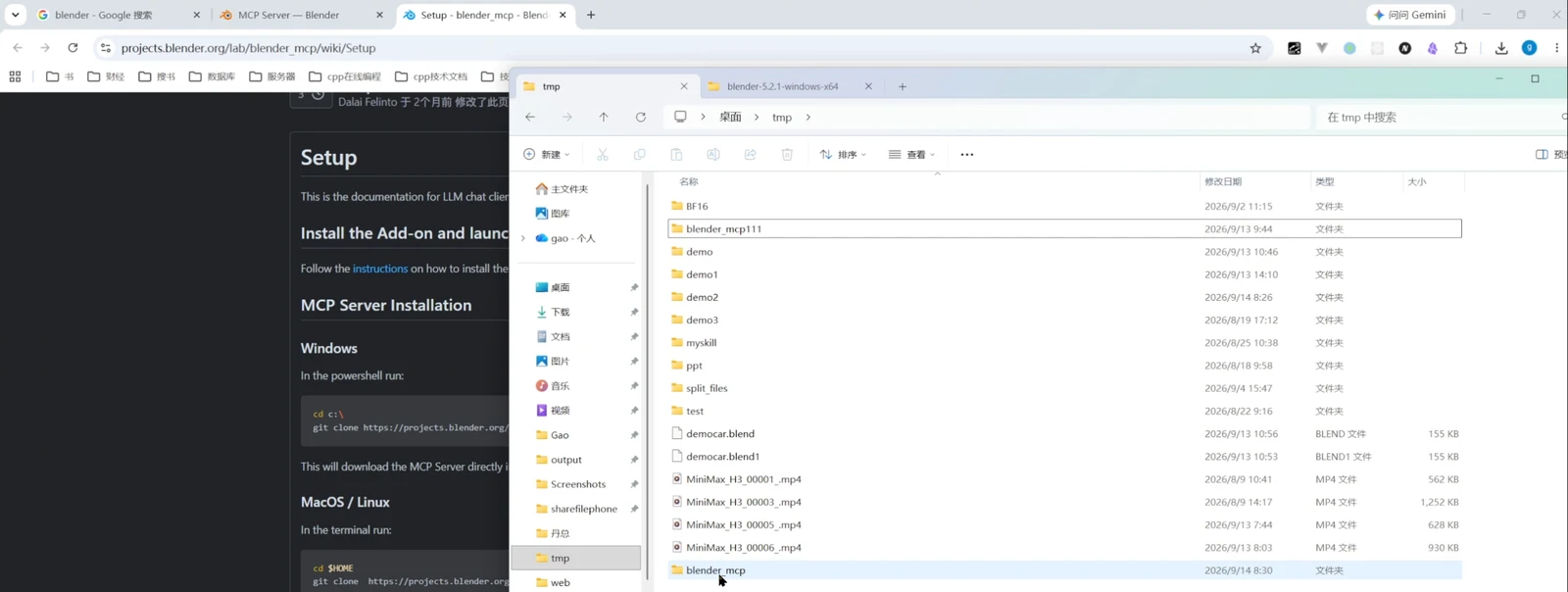This screenshot has height=592, width=1568.
Task: Select the blender_mcp folder row
Action: [1064, 570]
